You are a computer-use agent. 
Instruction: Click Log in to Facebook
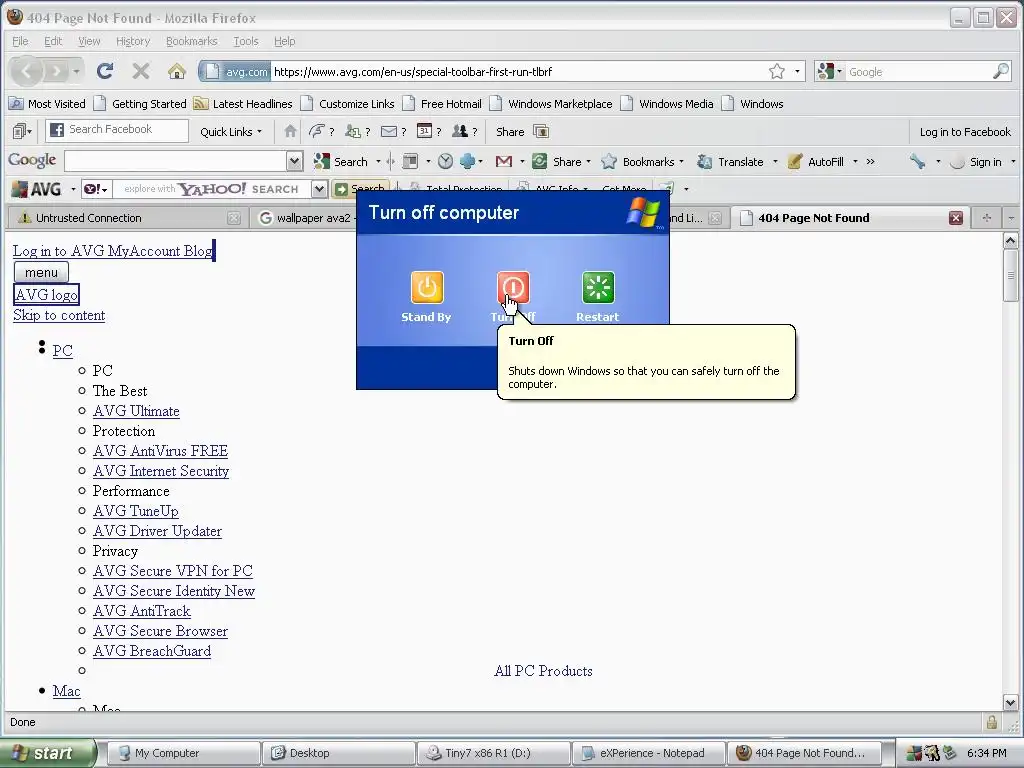(x=965, y=132)
